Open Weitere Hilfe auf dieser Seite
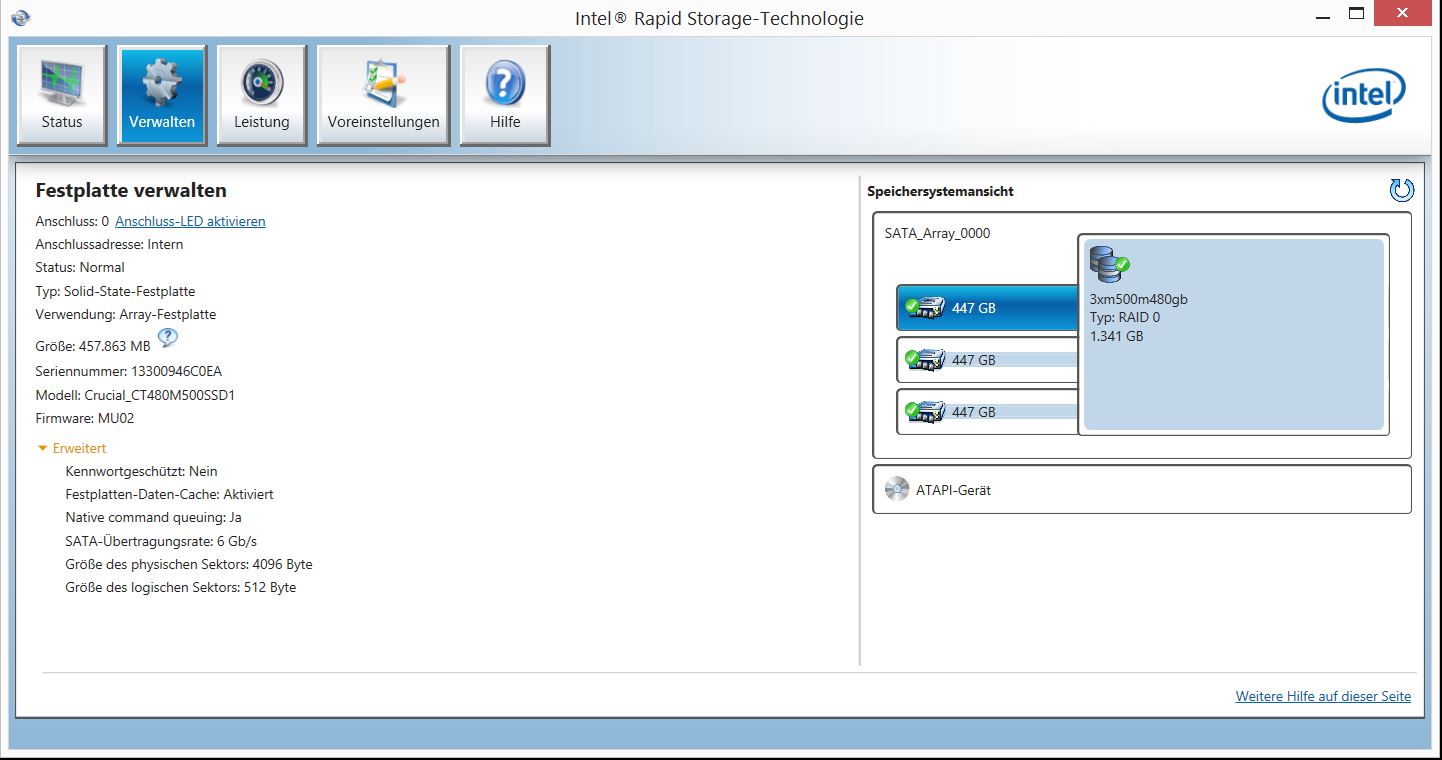Viewport: 1442px width, 760px height. click(x=1323, y=696)
